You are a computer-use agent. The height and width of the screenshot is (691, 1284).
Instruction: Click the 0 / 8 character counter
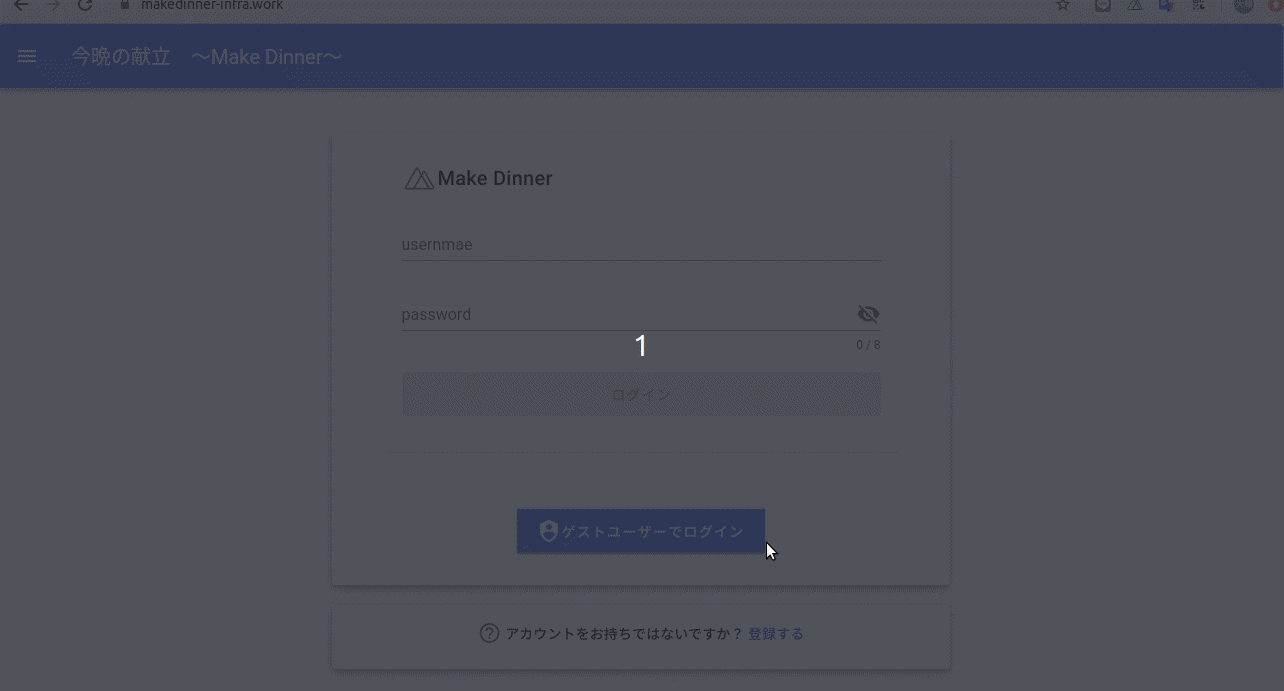868,345
